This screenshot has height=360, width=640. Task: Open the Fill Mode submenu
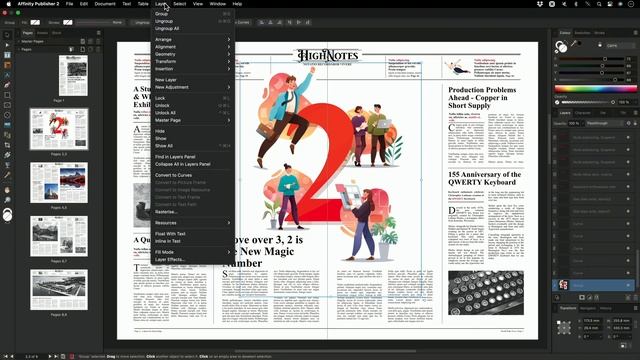[x=192, y=252]
